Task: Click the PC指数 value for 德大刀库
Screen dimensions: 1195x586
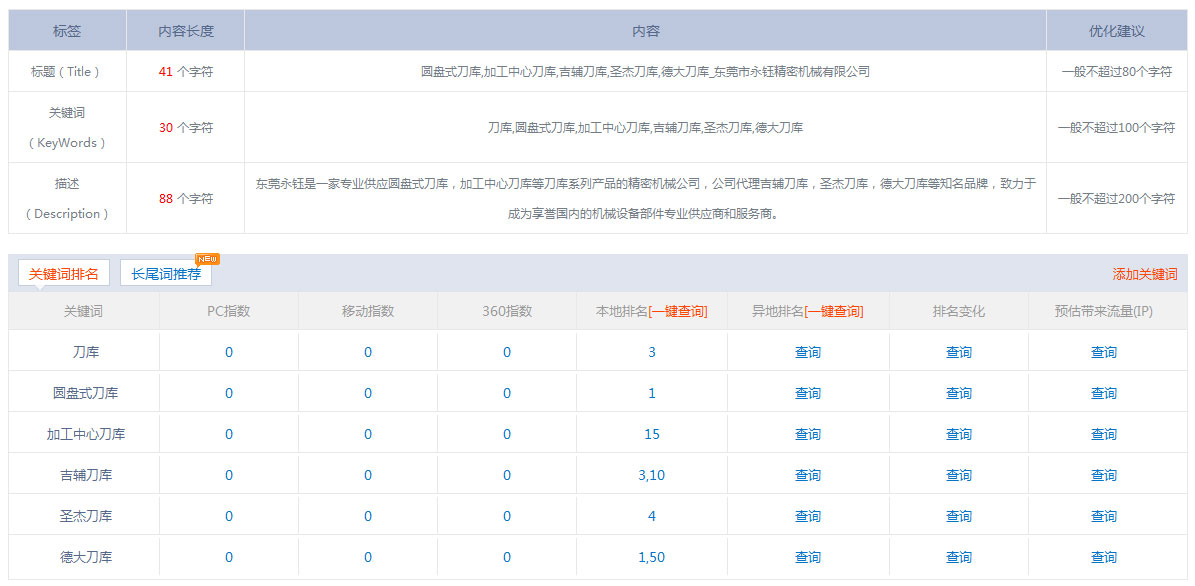Action: tap(229, 557)
